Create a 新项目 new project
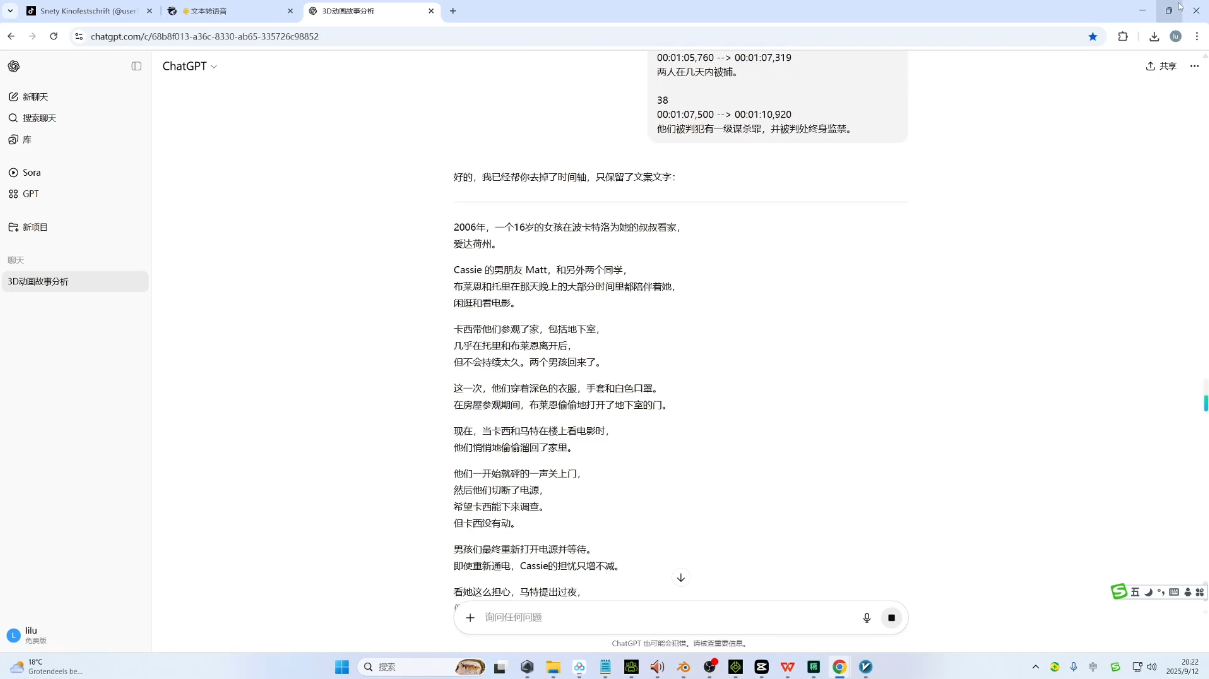This screenshot has height=679, width=1209. point(34,226)
